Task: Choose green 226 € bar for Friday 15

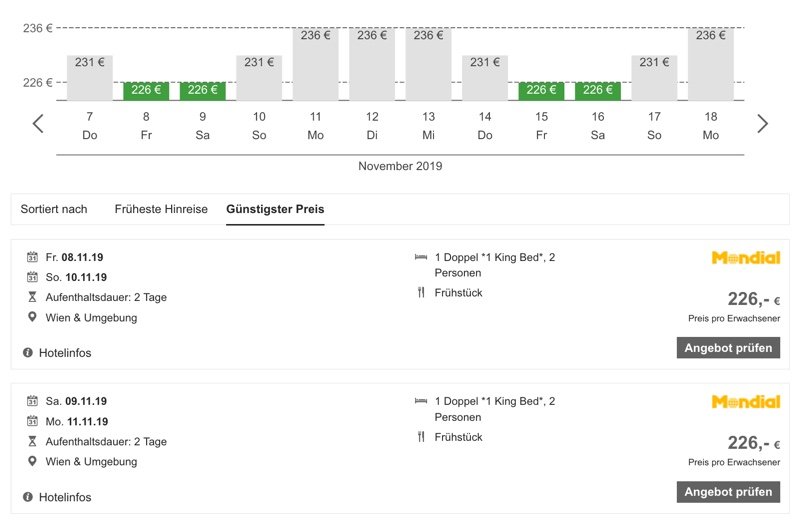Action: [542, 91]
